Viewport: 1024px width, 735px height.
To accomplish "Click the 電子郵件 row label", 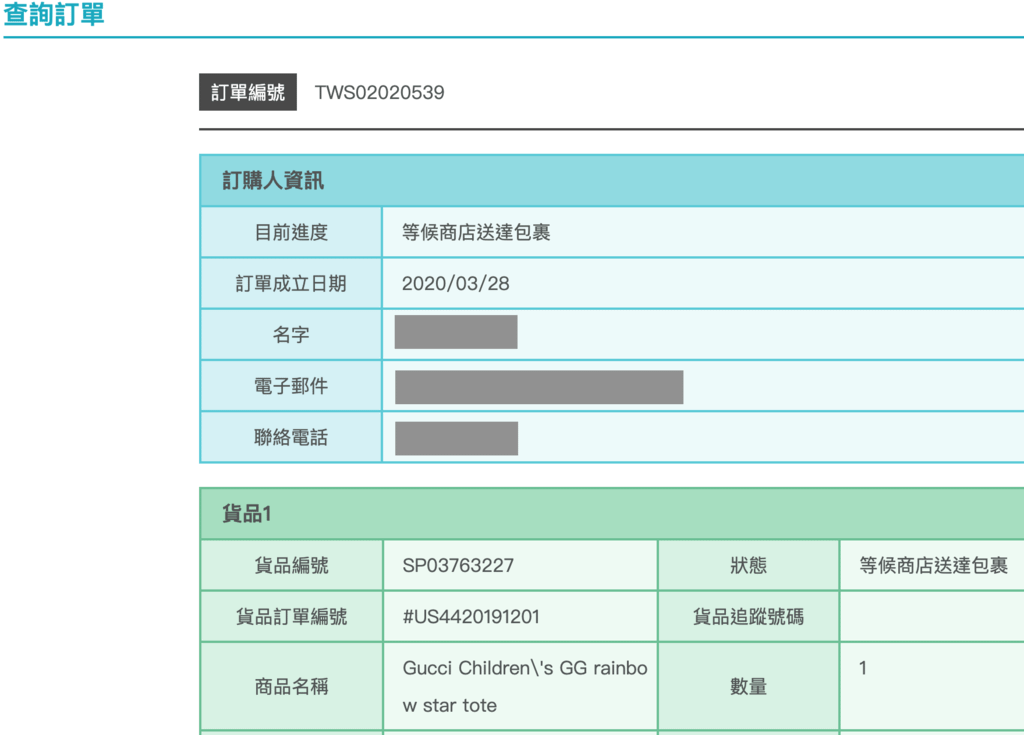I will [x=291, y=386].
